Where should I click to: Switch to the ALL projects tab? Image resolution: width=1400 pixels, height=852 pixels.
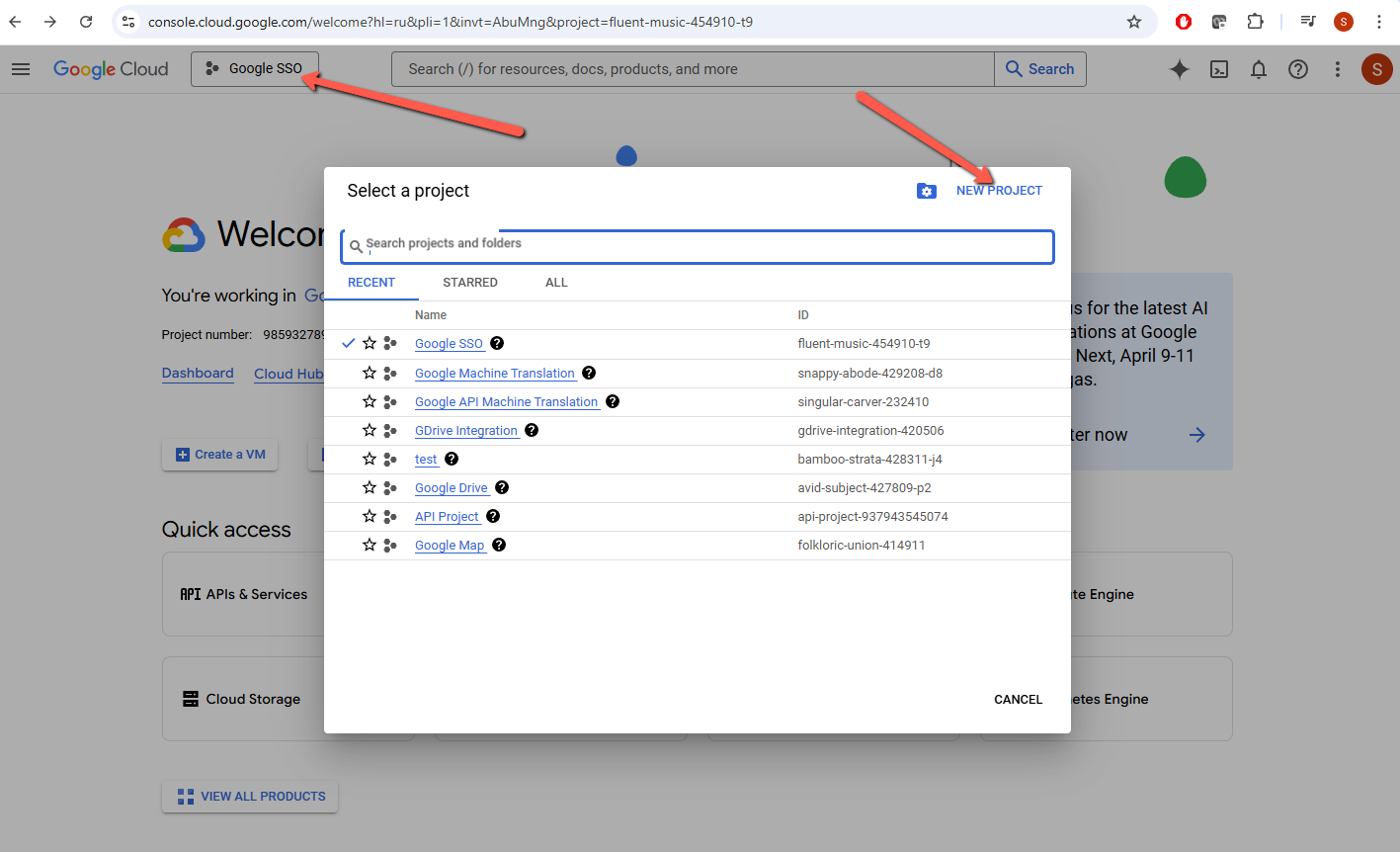(x=556, y=283)
